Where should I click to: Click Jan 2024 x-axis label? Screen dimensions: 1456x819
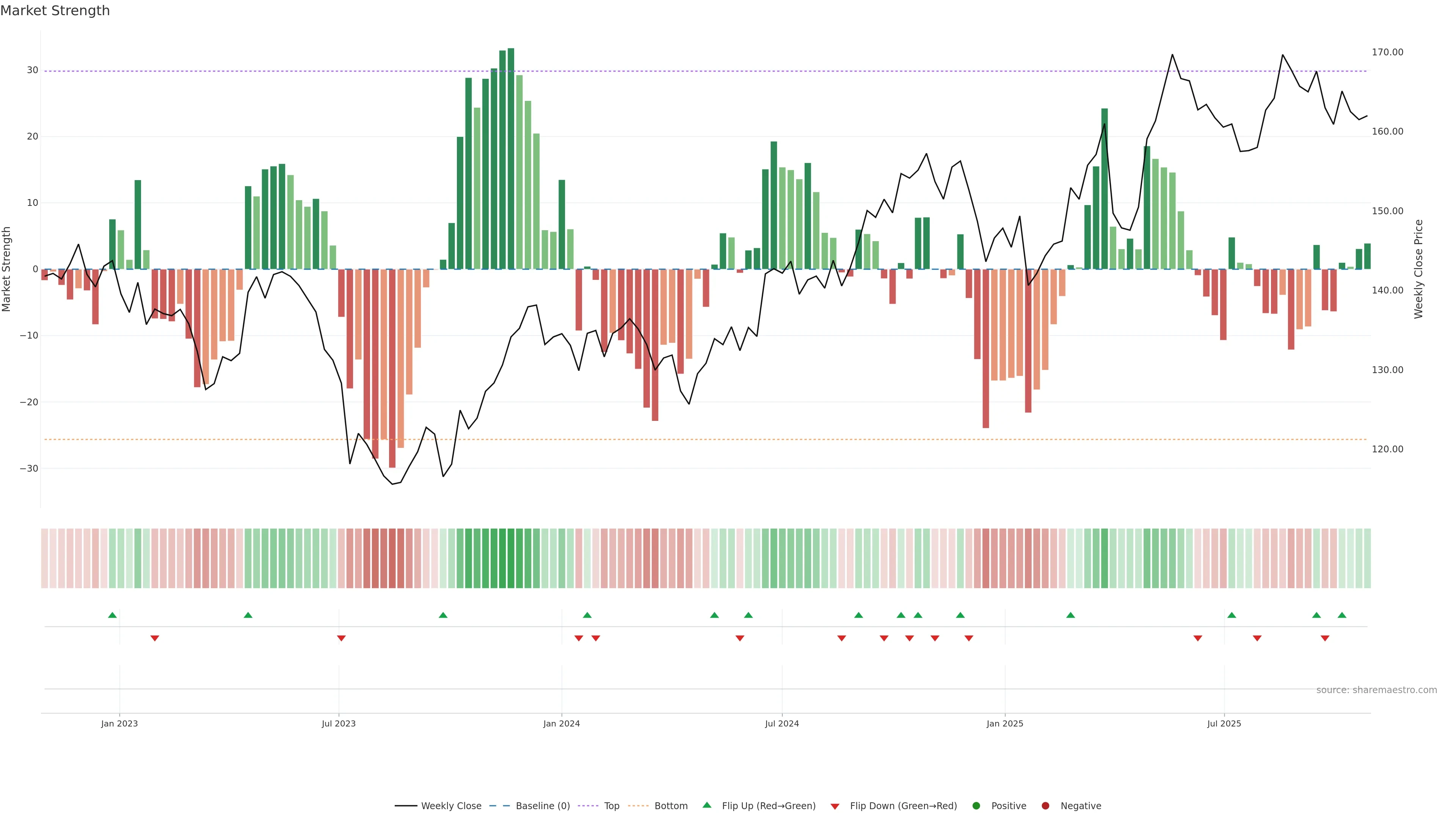561,723
